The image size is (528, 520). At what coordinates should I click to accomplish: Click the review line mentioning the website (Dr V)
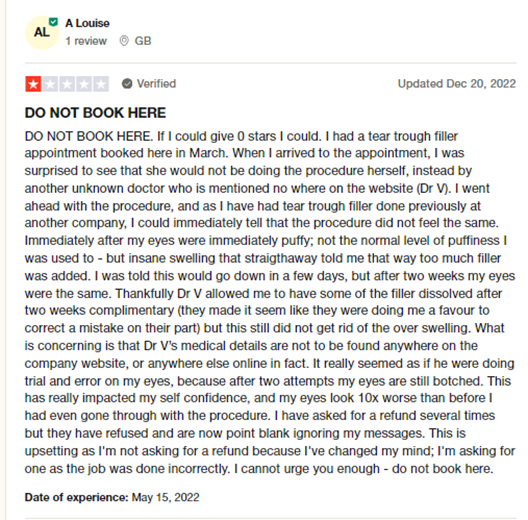coord(257,188)
